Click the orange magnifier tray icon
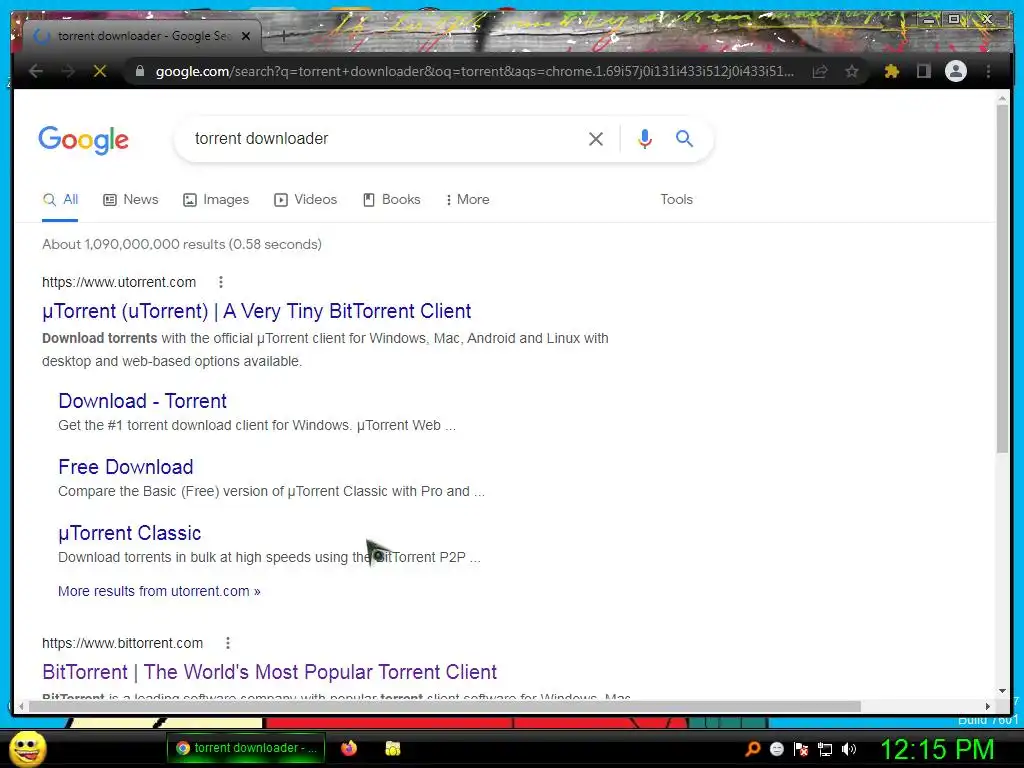Viewport: 1024px width, 768px height. click(x=753, y=749)
